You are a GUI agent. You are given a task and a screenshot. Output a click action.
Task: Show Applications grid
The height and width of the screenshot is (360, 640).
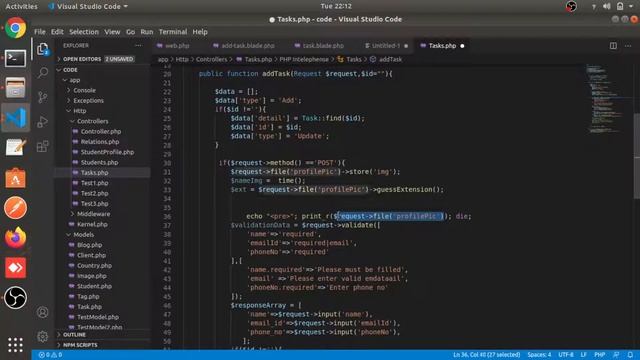coord(16,344)
